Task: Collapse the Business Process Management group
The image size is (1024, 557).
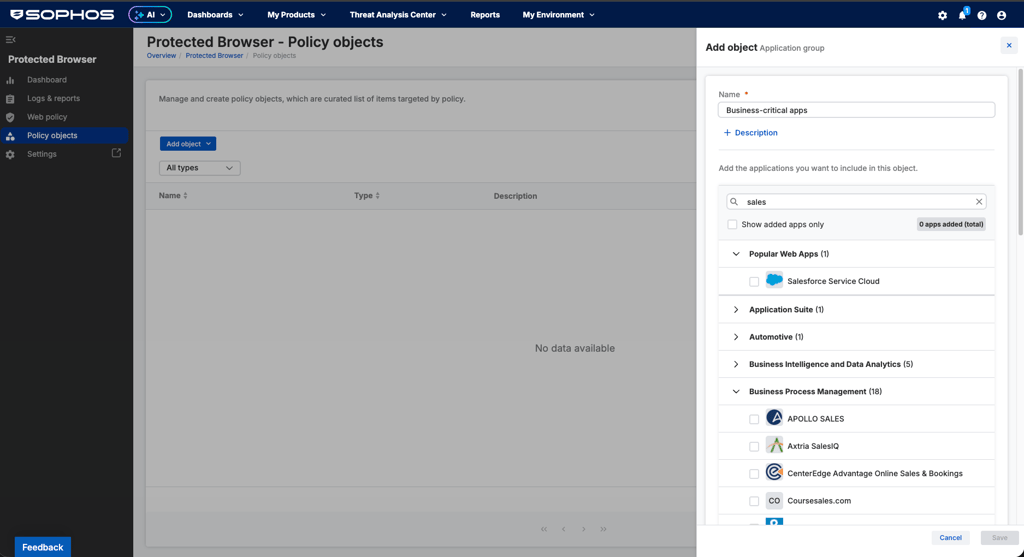Action: pyautogui.click(x=736, y=392)
